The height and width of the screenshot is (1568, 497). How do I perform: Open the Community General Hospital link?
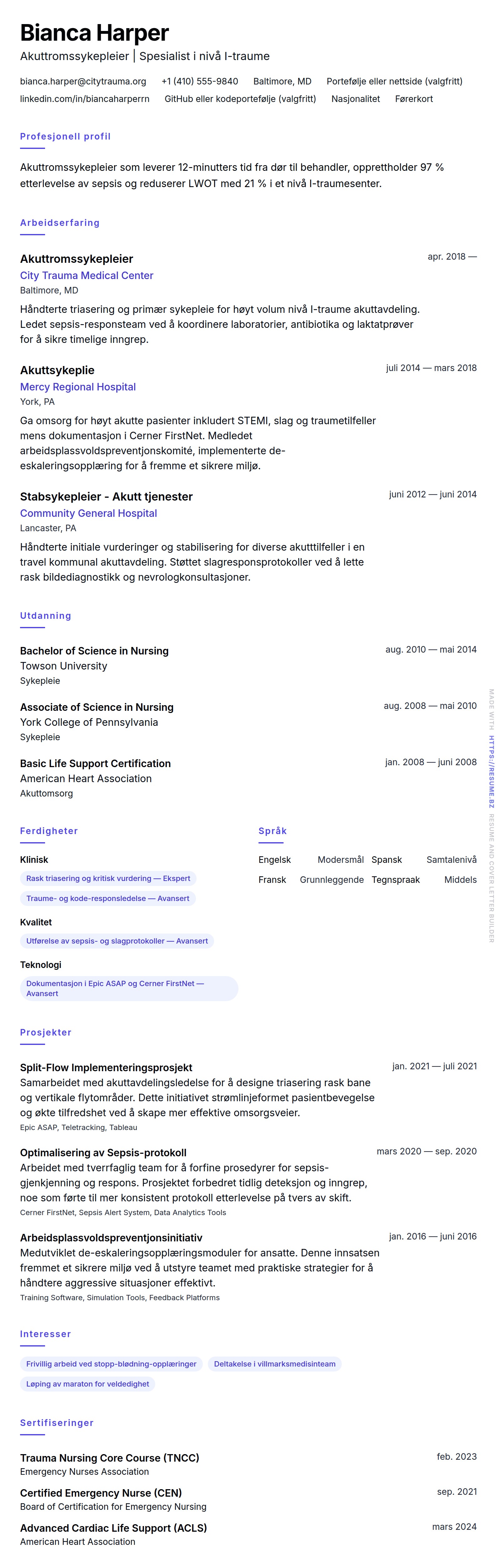pos(88,513)
